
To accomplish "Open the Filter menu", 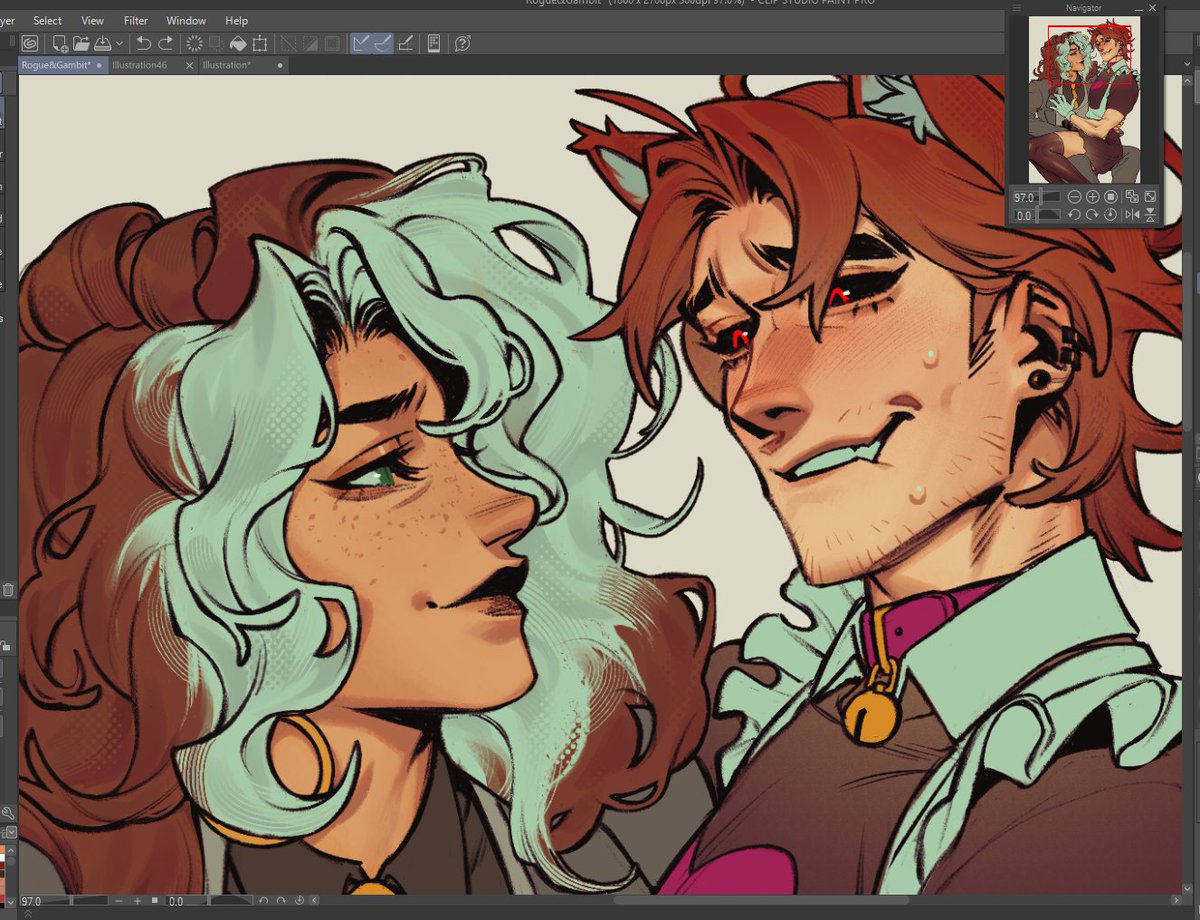I will click(x=135, y=20).
